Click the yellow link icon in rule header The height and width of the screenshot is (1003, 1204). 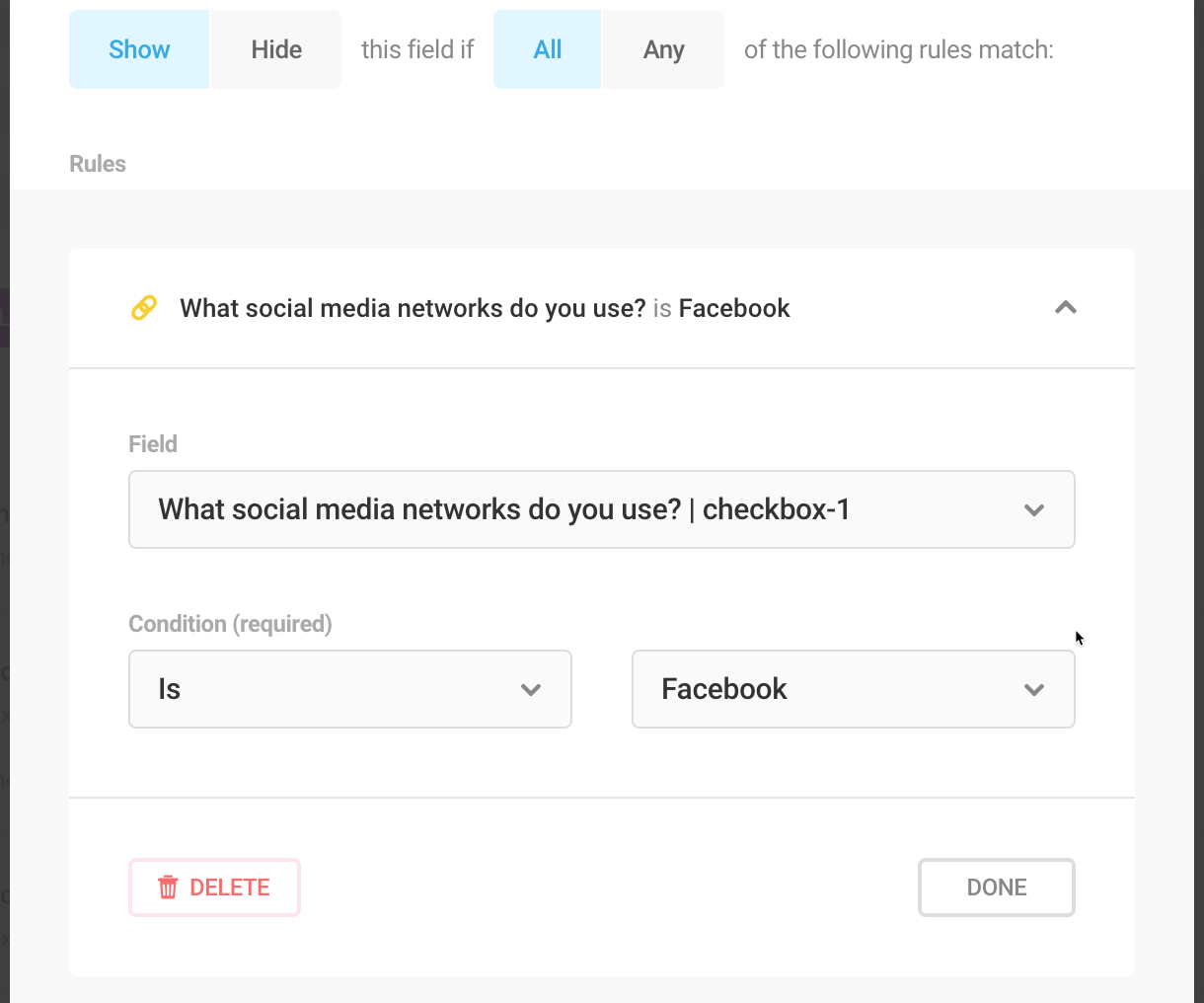click(144, 308)
